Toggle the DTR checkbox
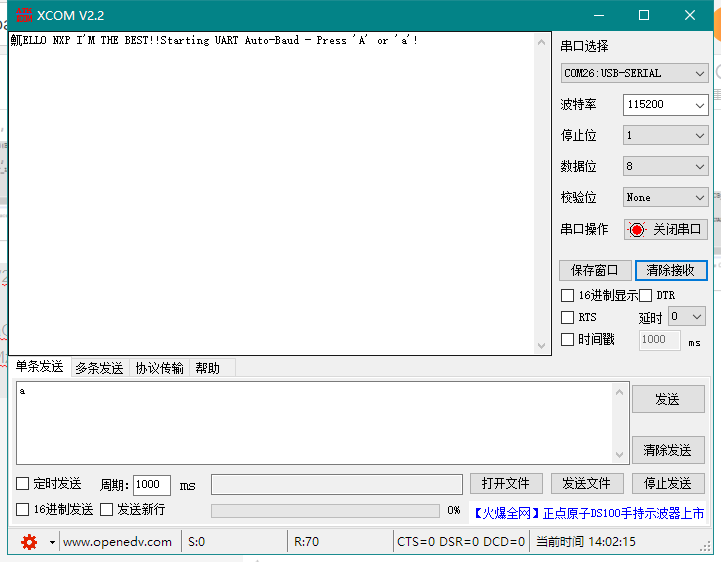Image resolution: width=721 pixels, height=562 pixels. coord(646,295)
